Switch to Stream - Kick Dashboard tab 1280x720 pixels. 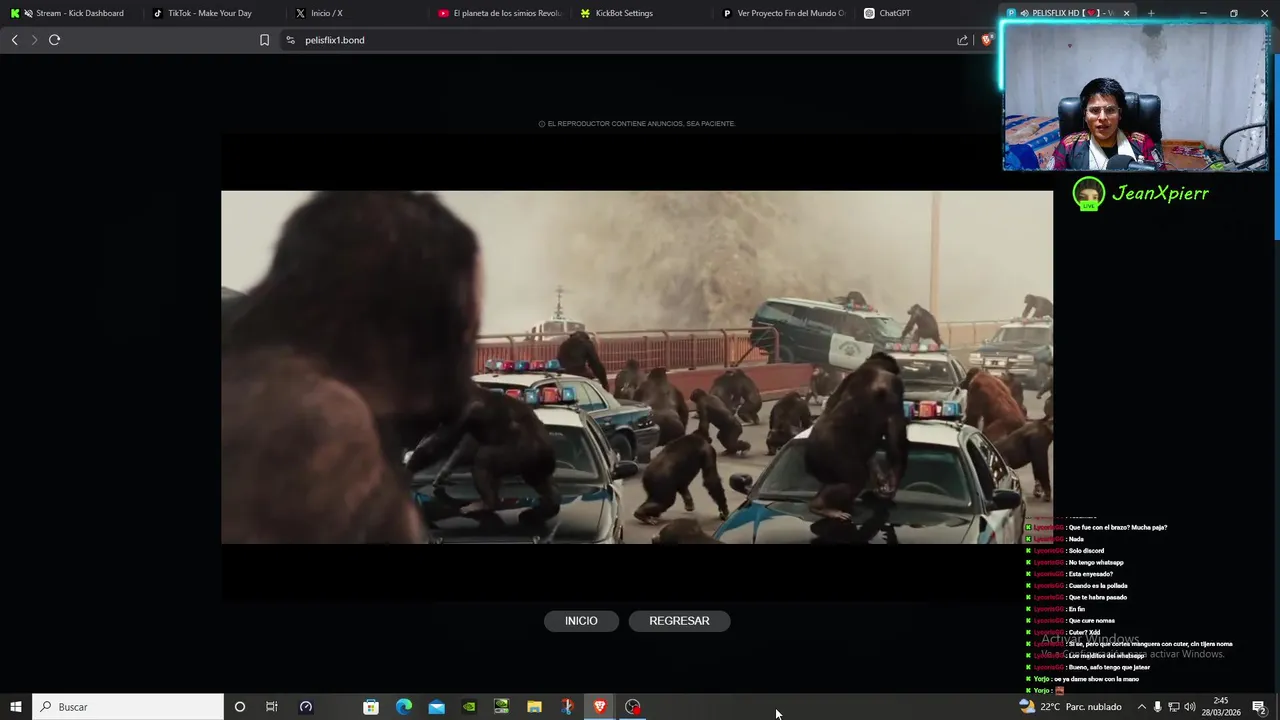72,13
